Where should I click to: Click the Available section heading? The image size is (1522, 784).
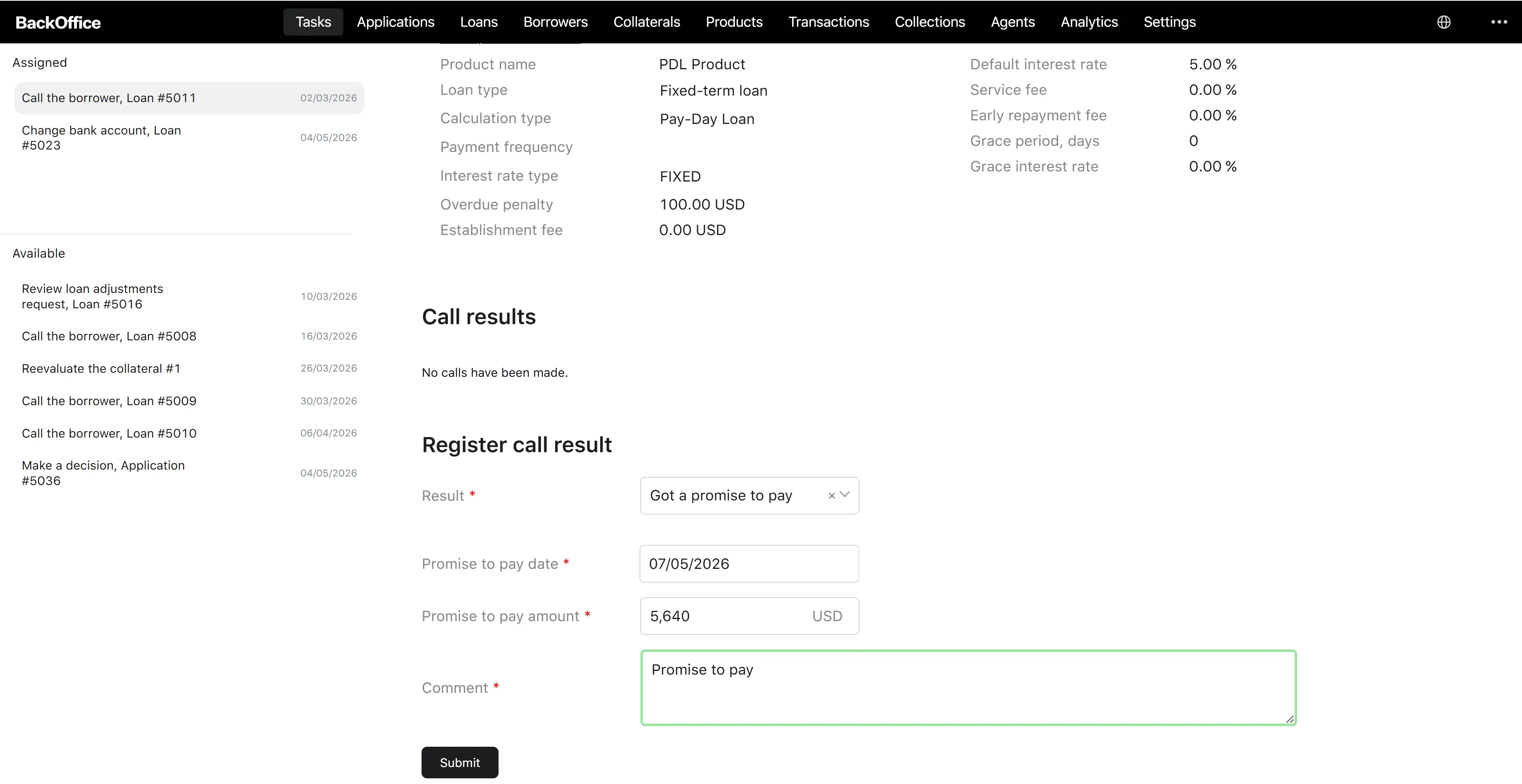tap(39, 254)
